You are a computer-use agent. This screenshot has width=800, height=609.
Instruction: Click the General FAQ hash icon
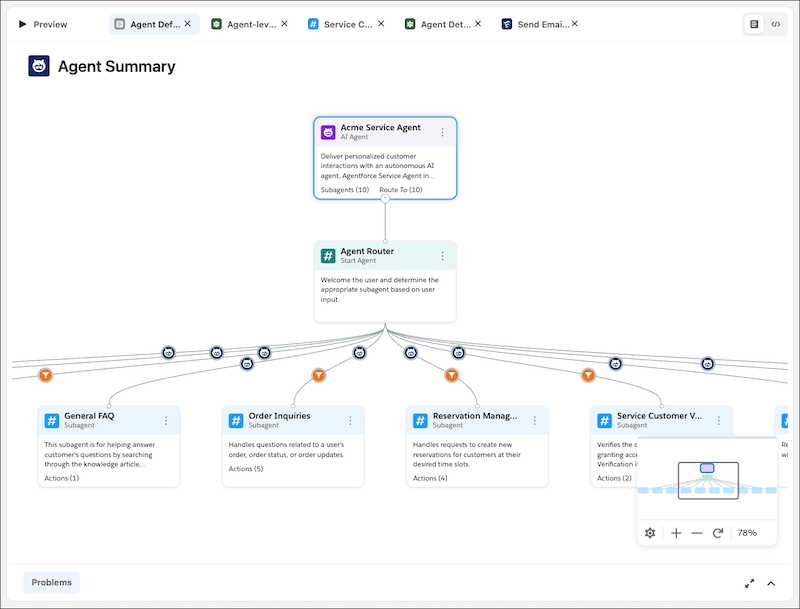click(52, 420)
